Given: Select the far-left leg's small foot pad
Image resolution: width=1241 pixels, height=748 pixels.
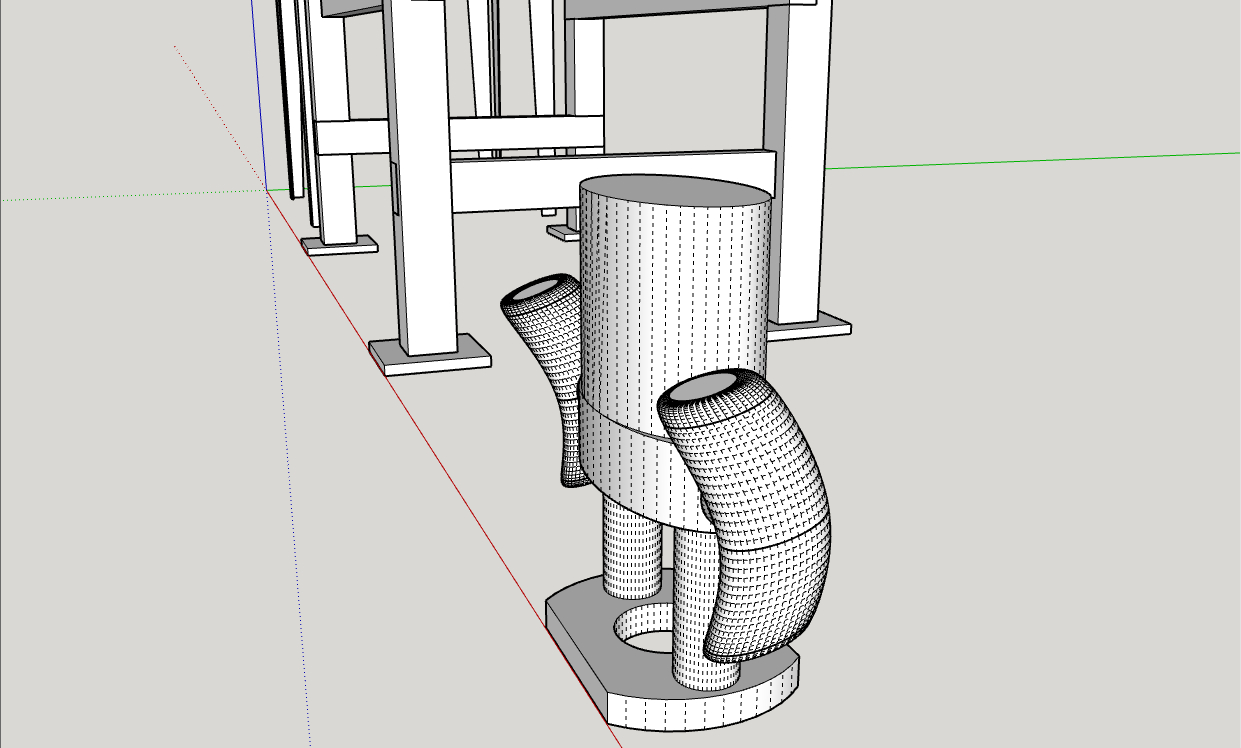Looking at the screenshot, I should pyautogui.click(x=340, y=245).
